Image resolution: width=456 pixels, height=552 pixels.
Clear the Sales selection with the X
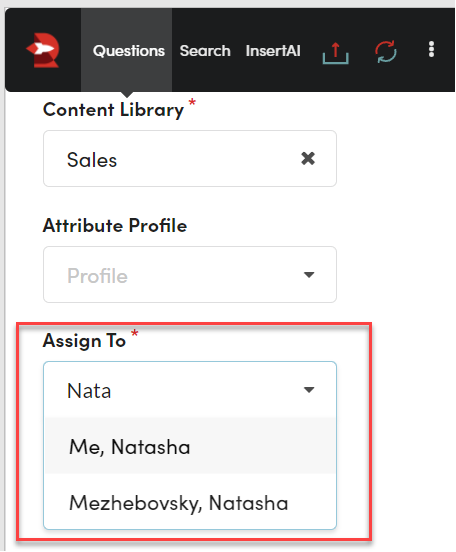pyautogui.click(x=308, y=158)
